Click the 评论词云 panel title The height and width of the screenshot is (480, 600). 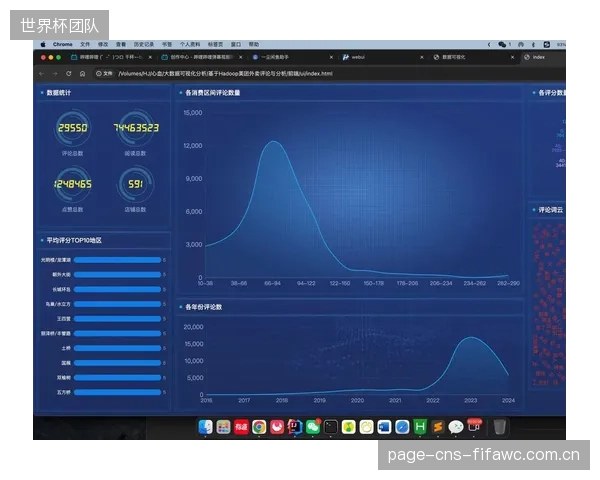(551, 210)
